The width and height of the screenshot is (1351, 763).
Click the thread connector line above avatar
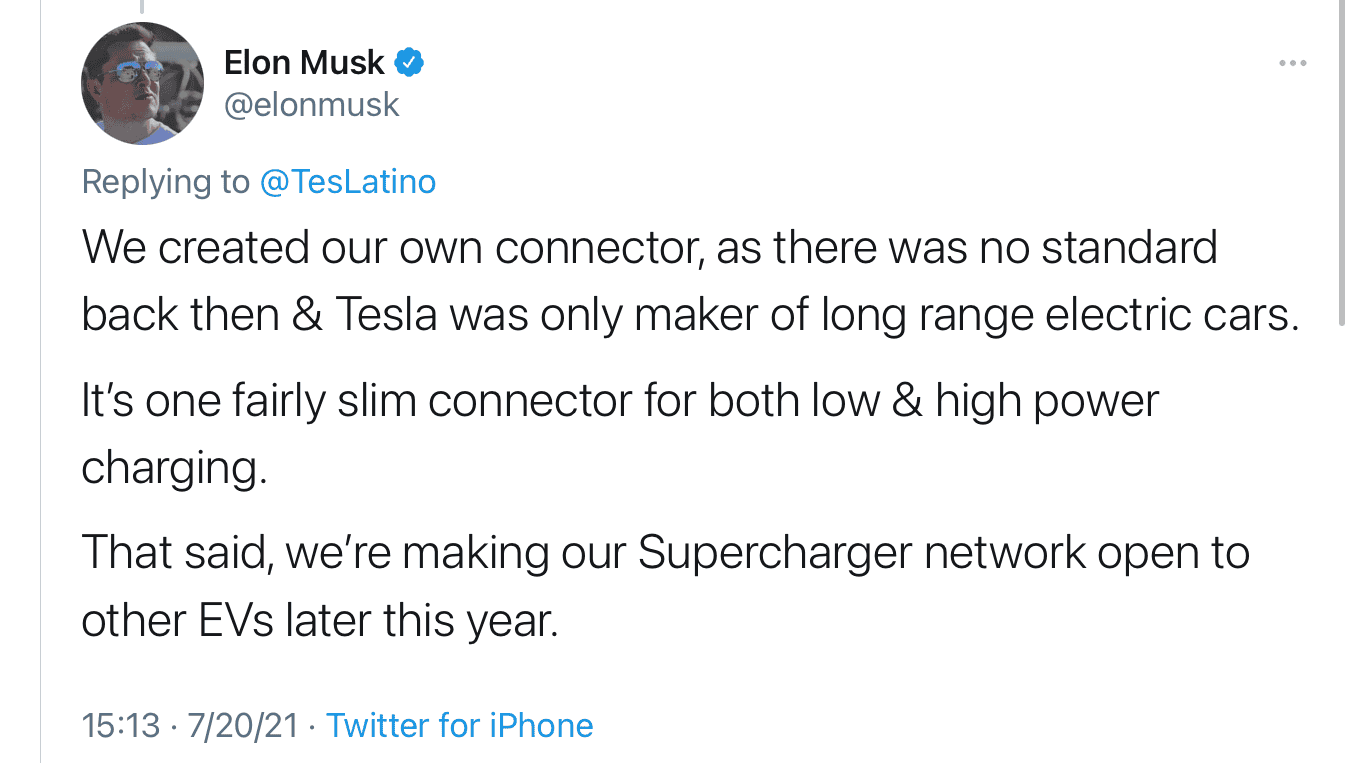[x=141, y=6]
